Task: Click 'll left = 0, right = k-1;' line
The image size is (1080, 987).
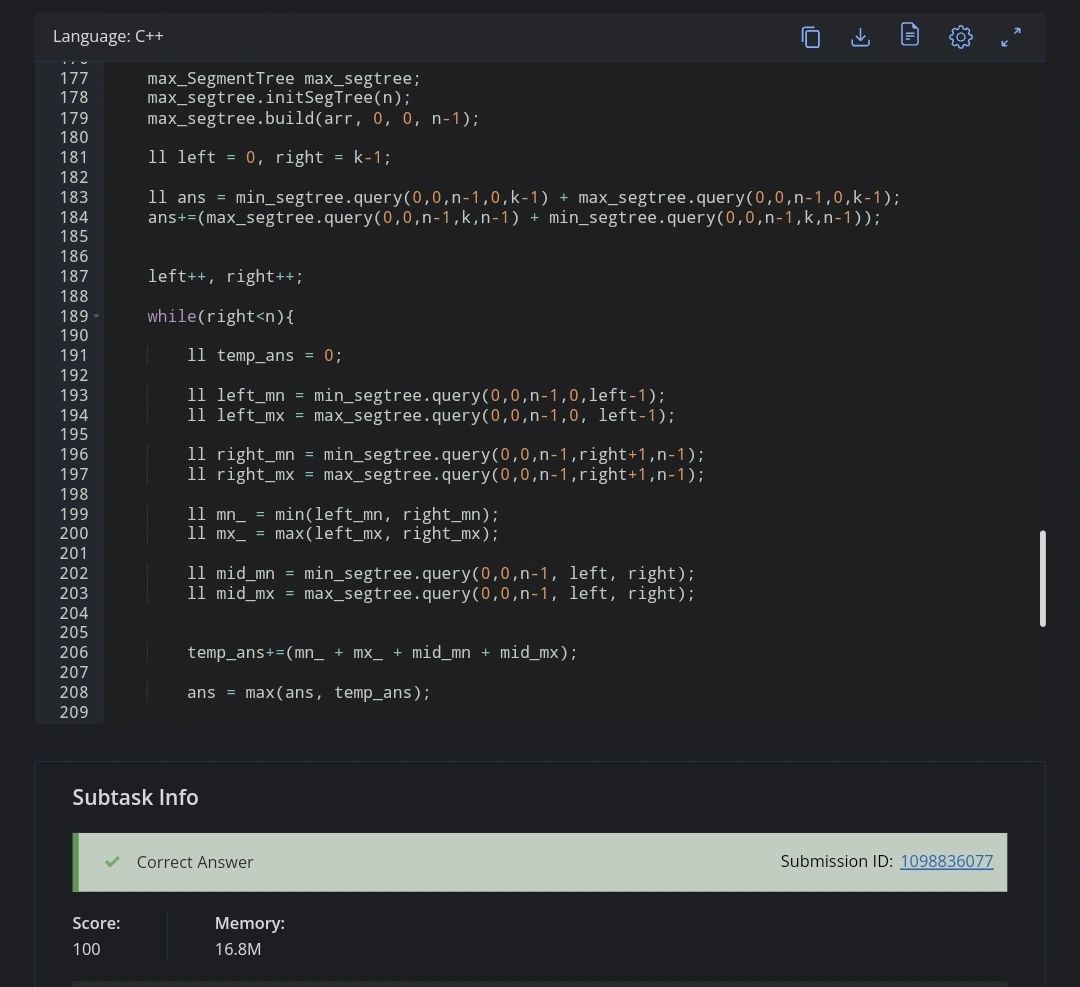Action: pyautogui.click(x=269, y=157)
